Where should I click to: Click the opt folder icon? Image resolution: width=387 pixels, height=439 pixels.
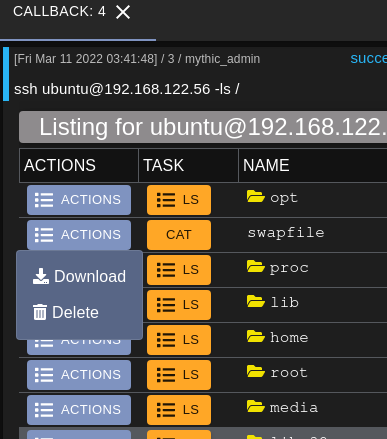pyautogui.click(x=256, y=196)
